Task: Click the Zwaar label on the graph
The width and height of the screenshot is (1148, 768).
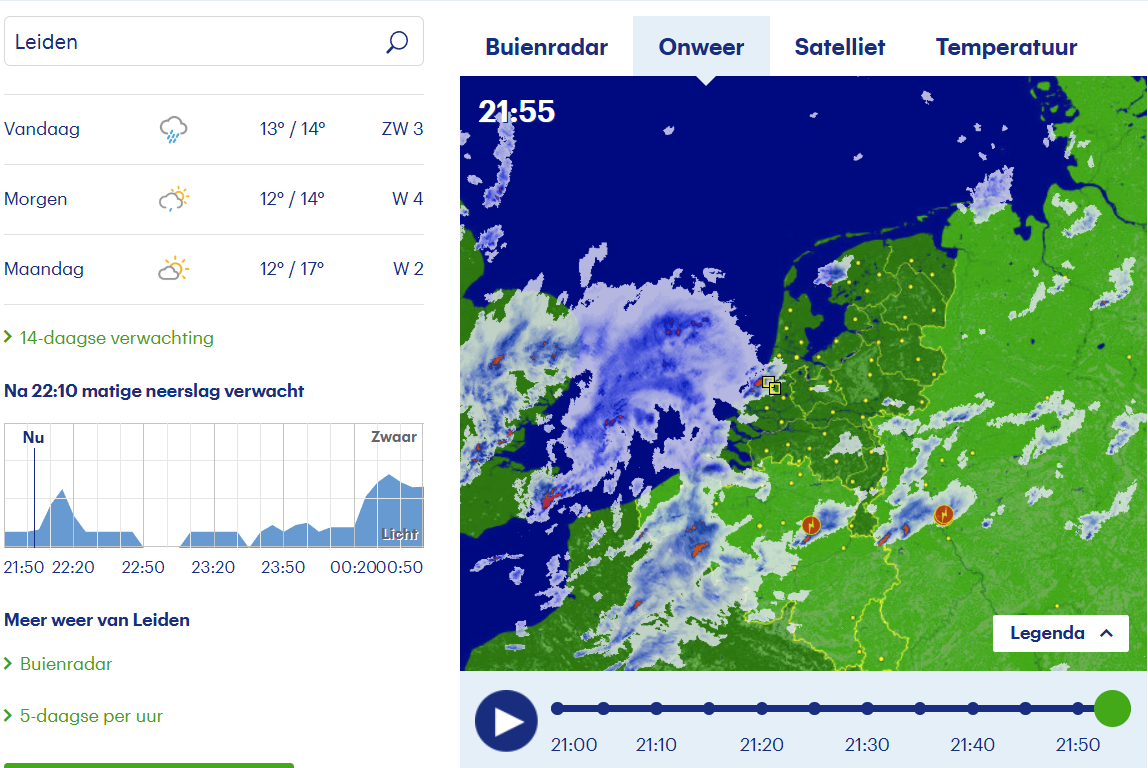Action: coord(394,437)
